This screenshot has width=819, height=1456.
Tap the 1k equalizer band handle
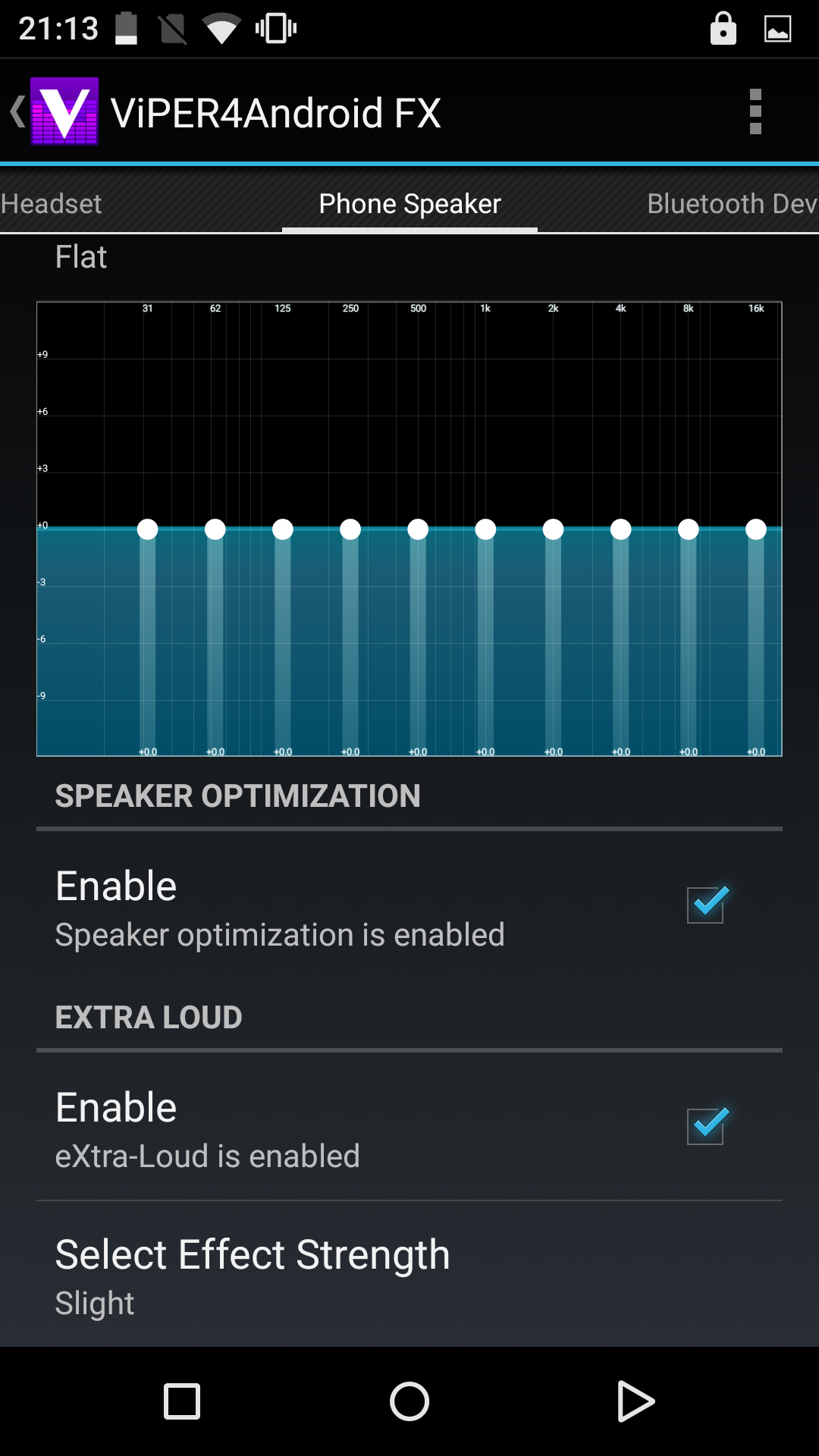click(485, 529)
